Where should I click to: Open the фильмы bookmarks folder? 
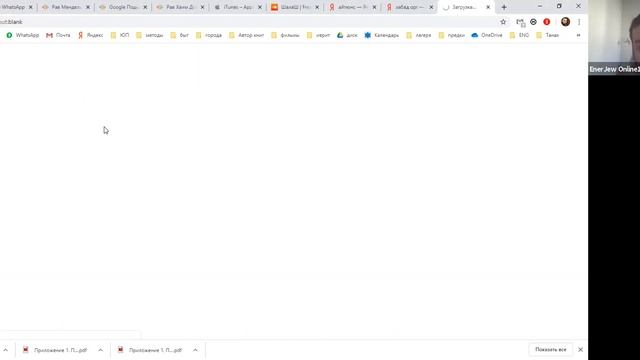coord(285,36)
